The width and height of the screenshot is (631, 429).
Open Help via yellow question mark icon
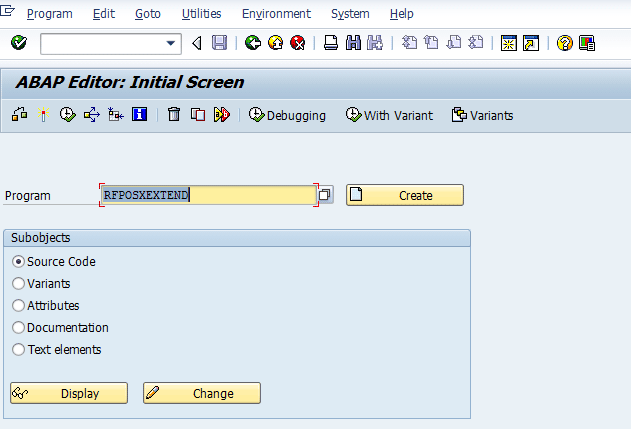[565, 43]
